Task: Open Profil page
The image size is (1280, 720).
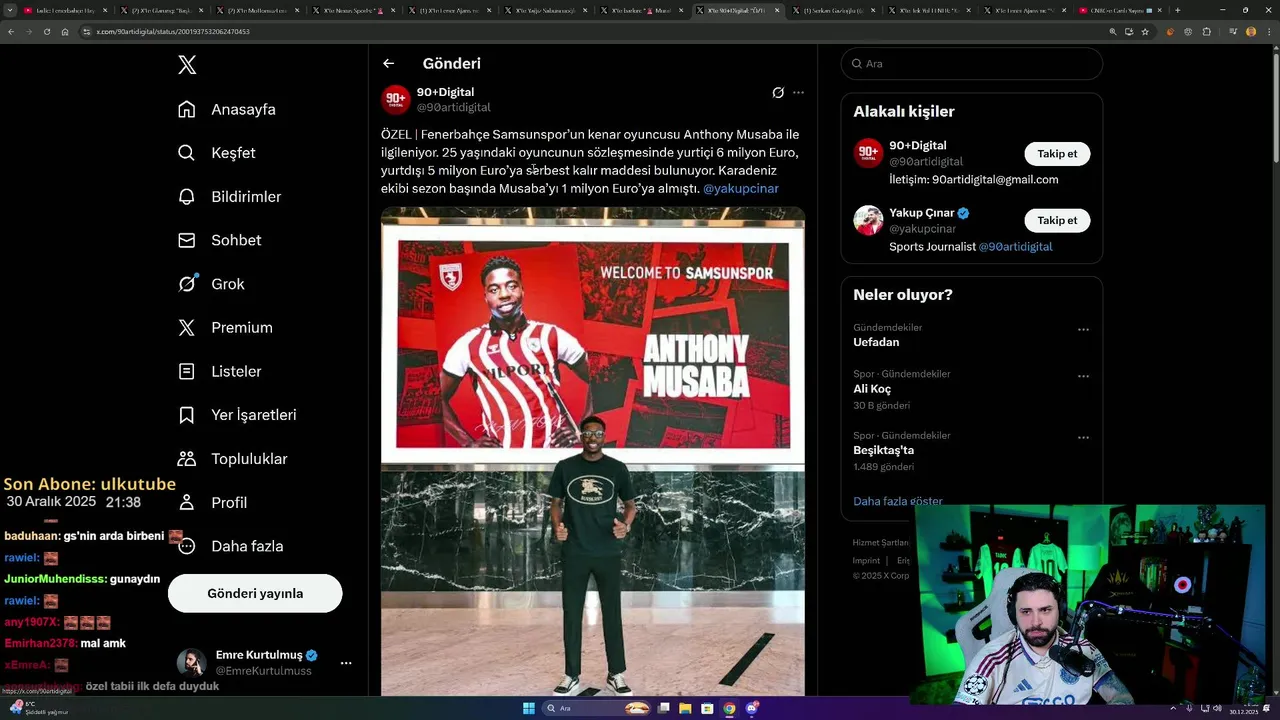Action: [212, 502]
